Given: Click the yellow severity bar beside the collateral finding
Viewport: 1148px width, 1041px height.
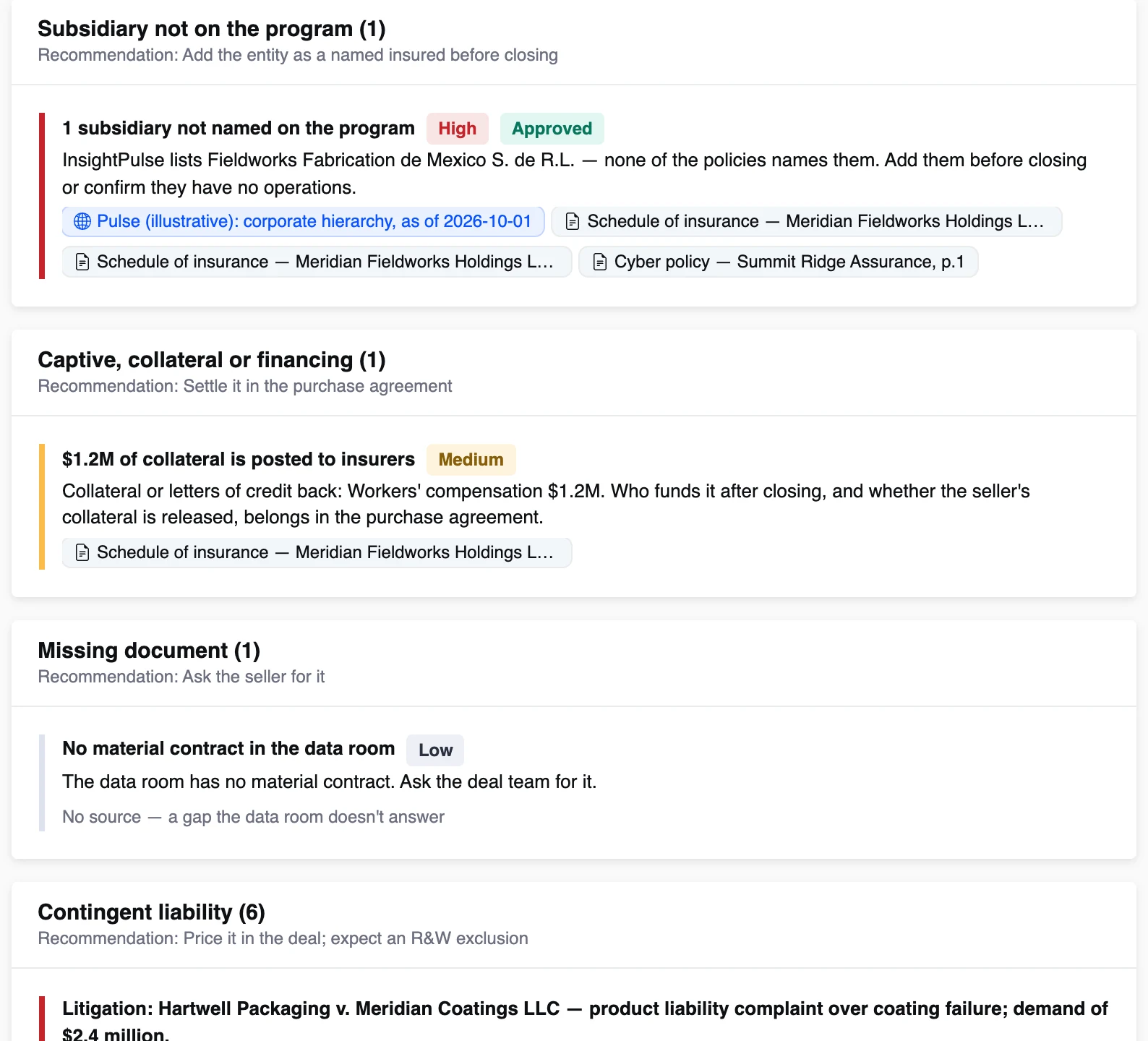Looking at the screenshot, I should coord(42,507).
